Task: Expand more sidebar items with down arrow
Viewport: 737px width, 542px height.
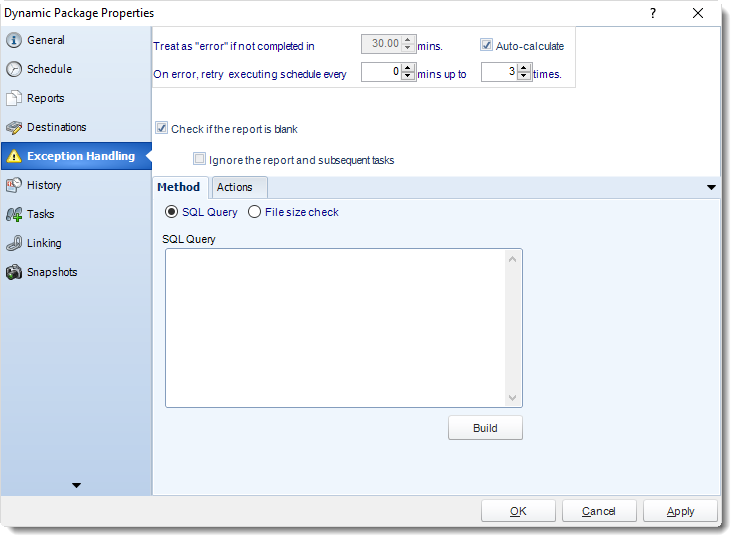Action: (77, 485)
